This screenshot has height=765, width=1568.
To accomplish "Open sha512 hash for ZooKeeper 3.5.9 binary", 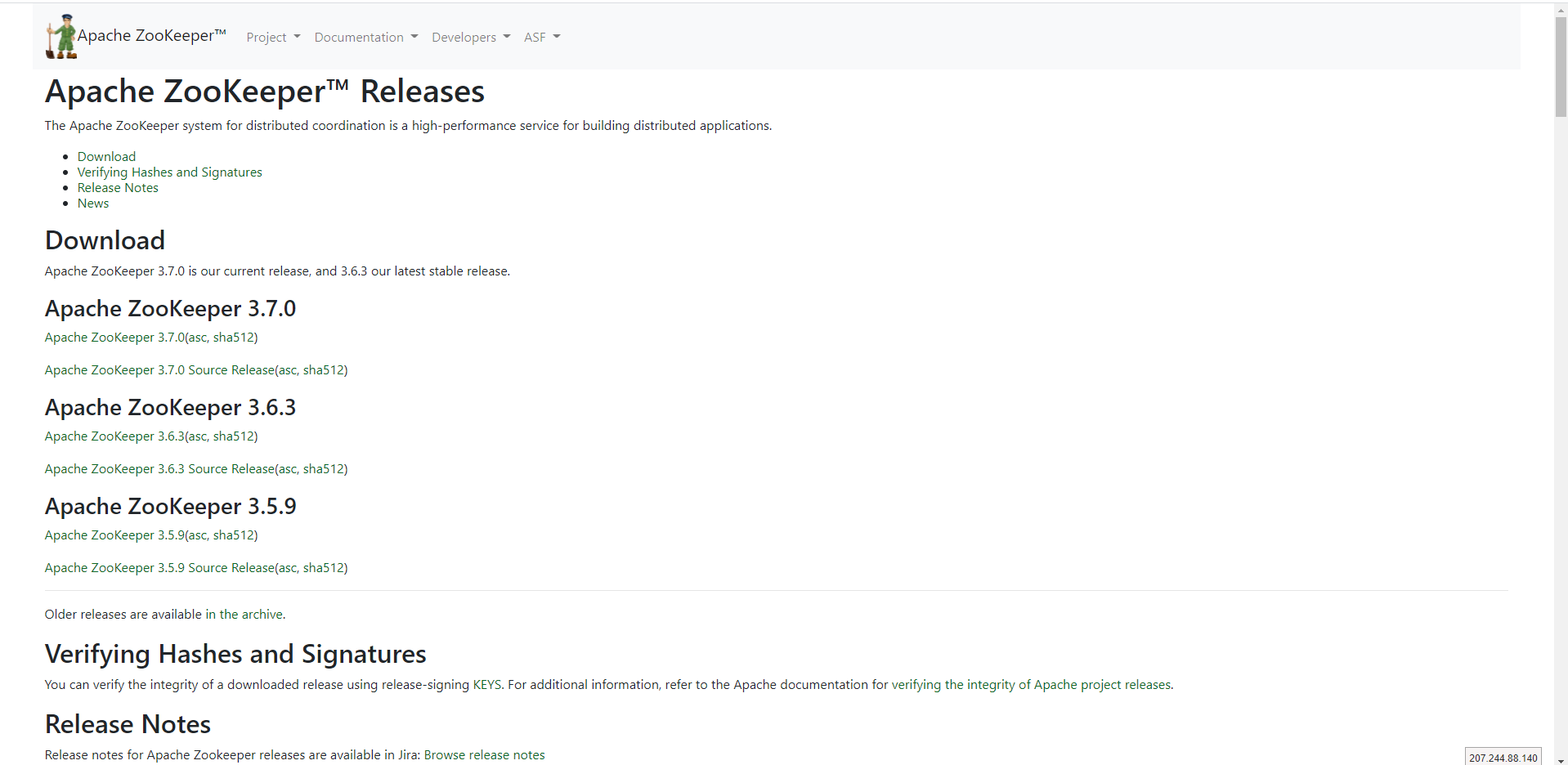I will 233,535.
